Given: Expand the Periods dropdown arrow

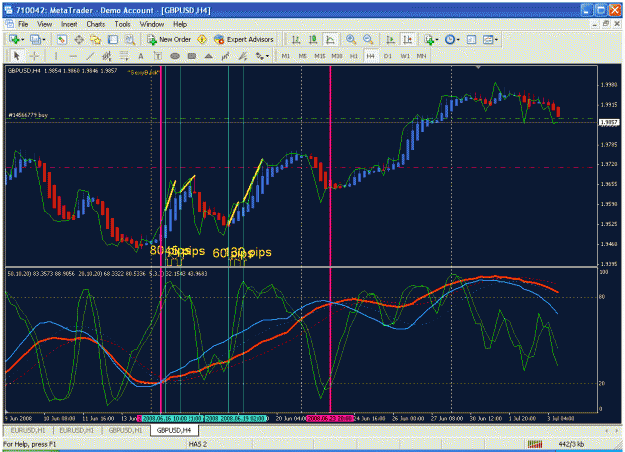Looking at the screenshot, I should coord(458,40).
